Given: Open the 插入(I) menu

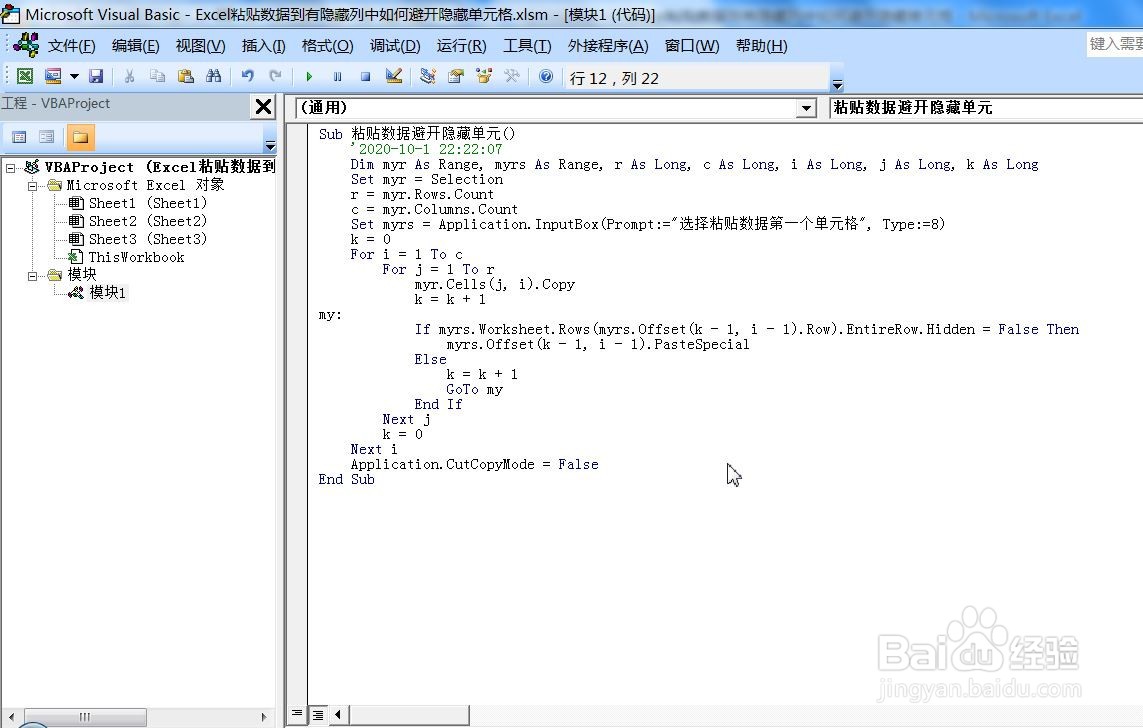Looking at the screenshot, I should (x=263, y=46).
